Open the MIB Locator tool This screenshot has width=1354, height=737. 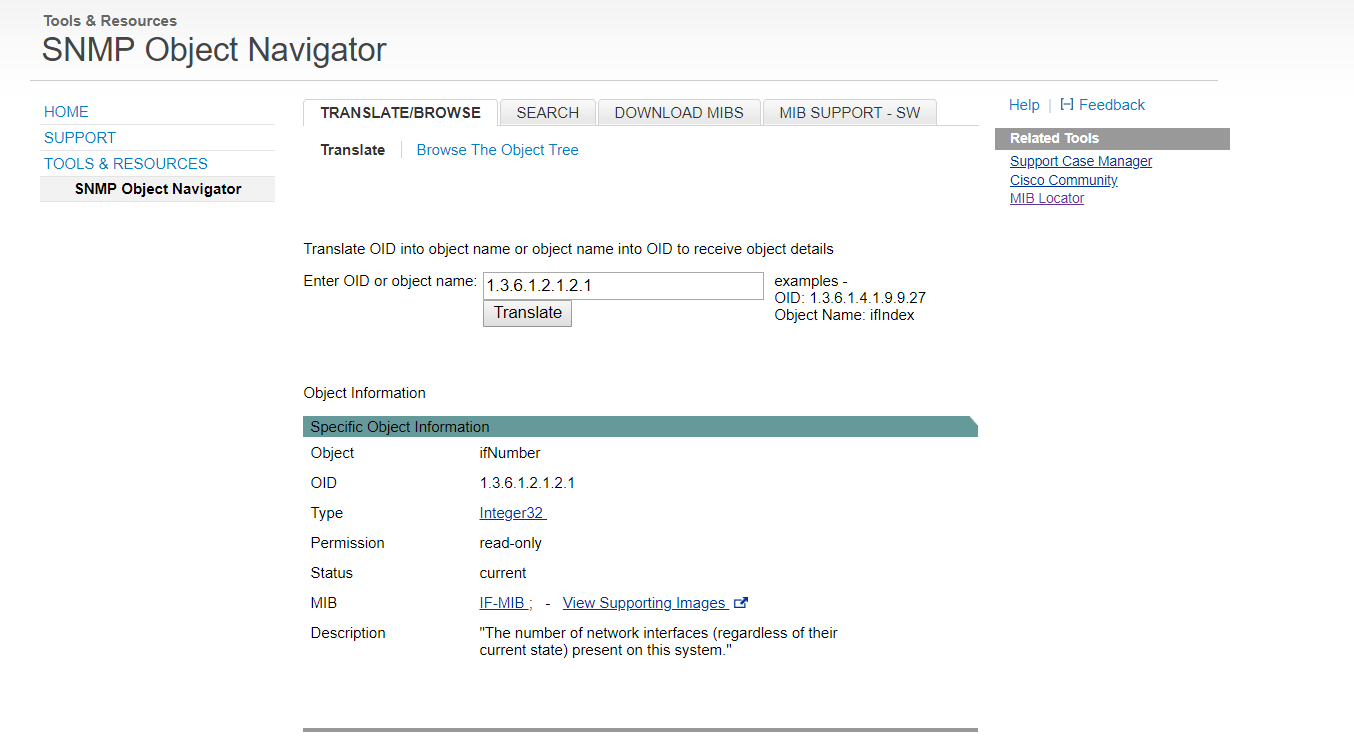1046,197
